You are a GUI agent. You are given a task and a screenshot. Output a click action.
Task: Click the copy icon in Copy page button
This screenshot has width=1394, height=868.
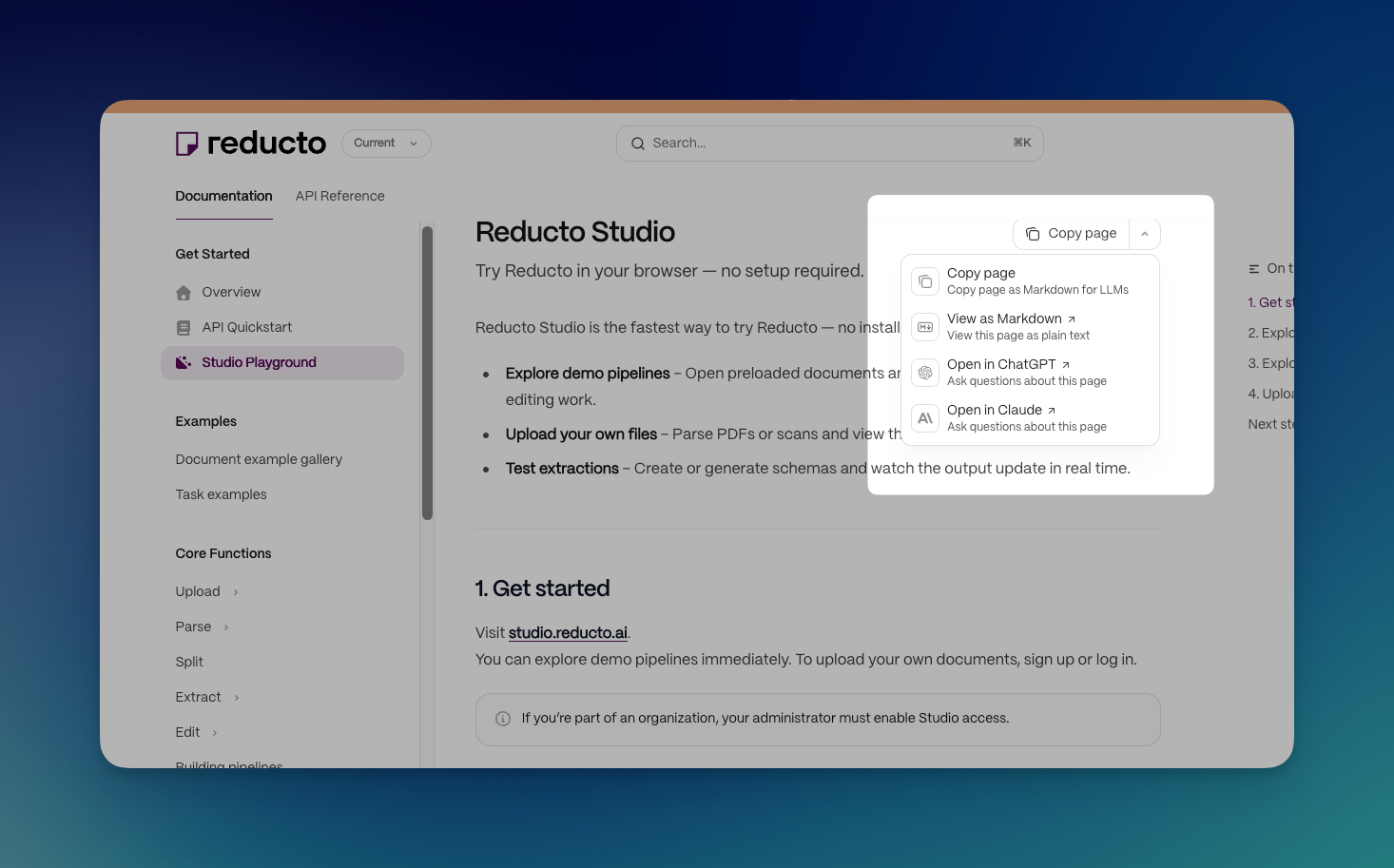point(1033,234)
